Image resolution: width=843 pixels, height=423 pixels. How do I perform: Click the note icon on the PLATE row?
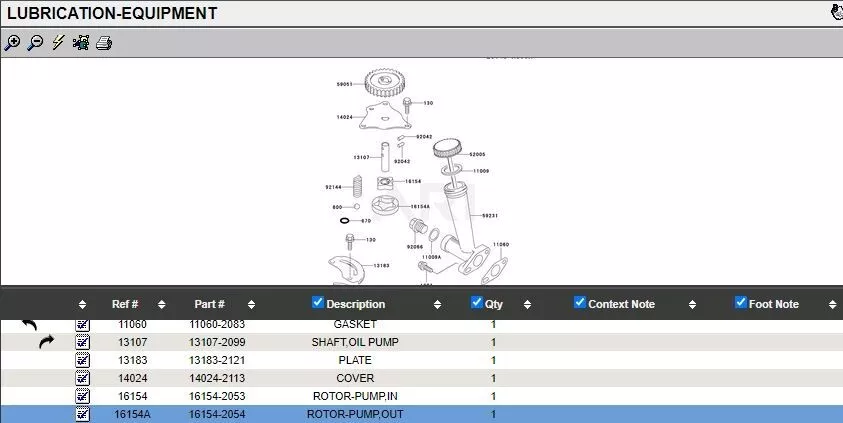click(83, 360)
